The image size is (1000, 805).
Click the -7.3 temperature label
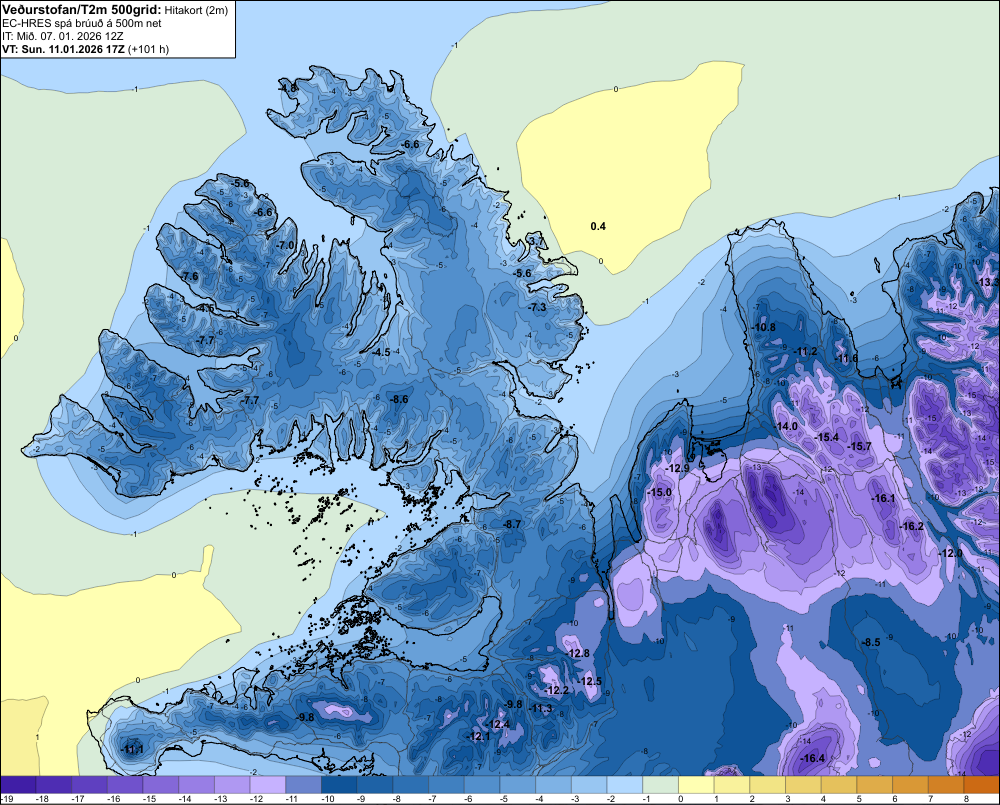(538, 307)
